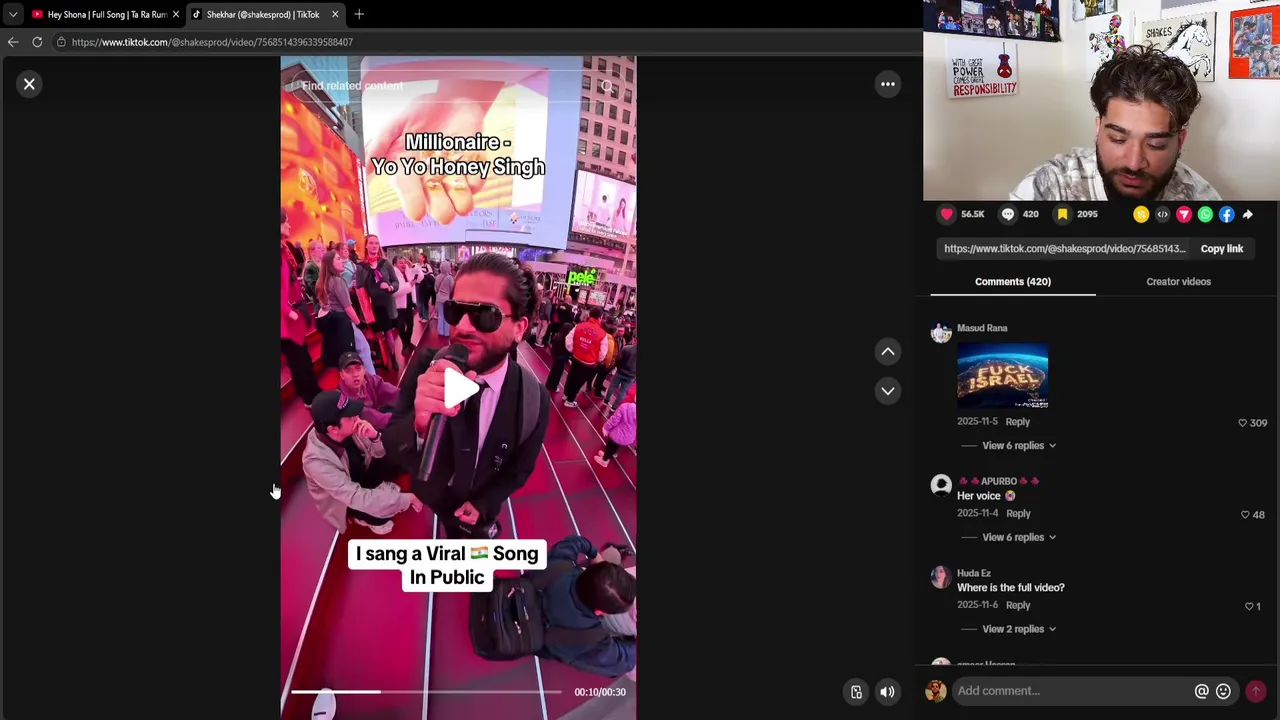
Task: Open the browser tab list dropdown
Action: coord(13,14)
